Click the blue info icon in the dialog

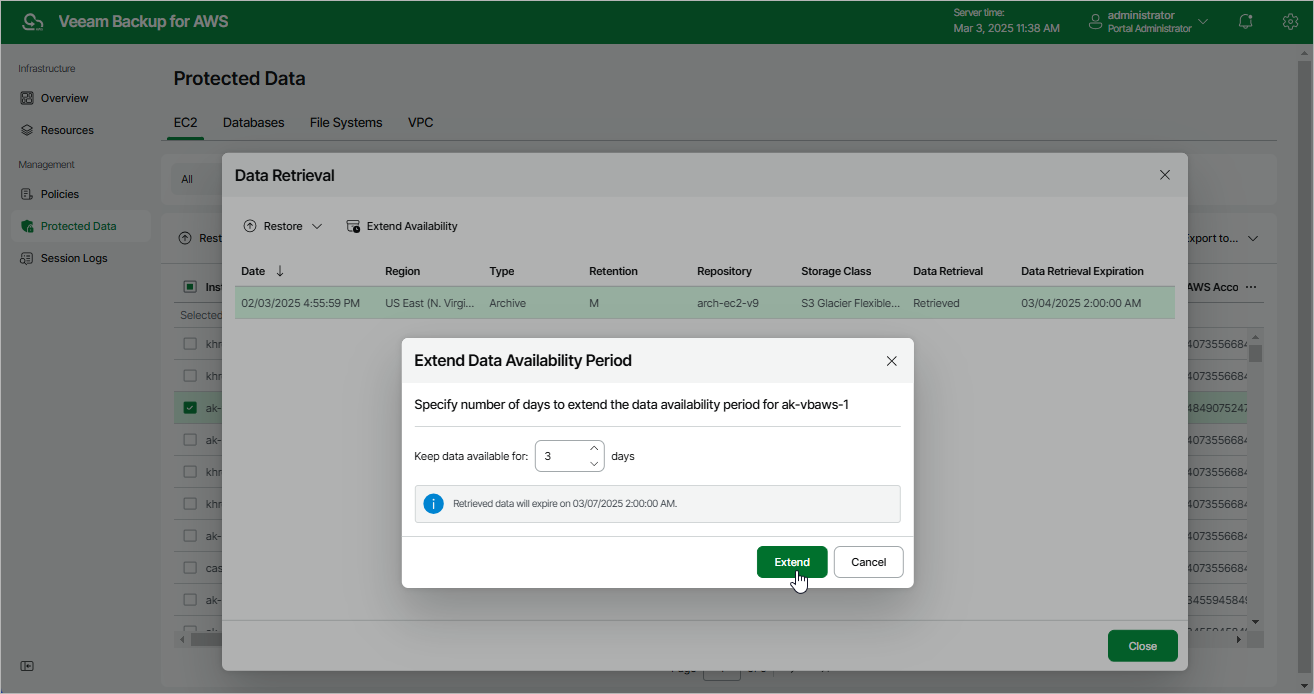pos(433,504)
